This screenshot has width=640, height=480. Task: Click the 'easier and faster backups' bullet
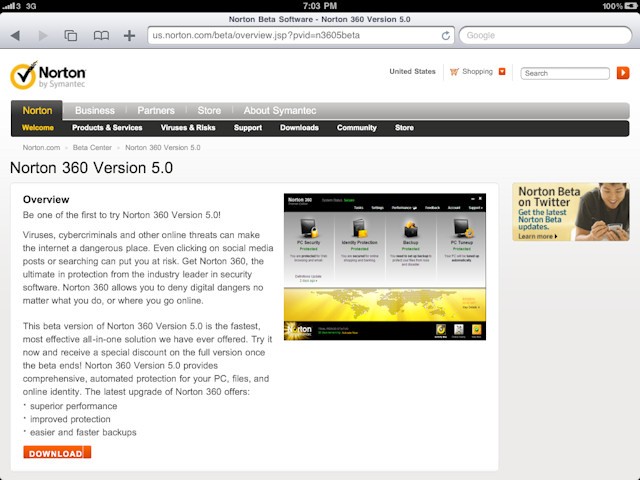point(83,432)
